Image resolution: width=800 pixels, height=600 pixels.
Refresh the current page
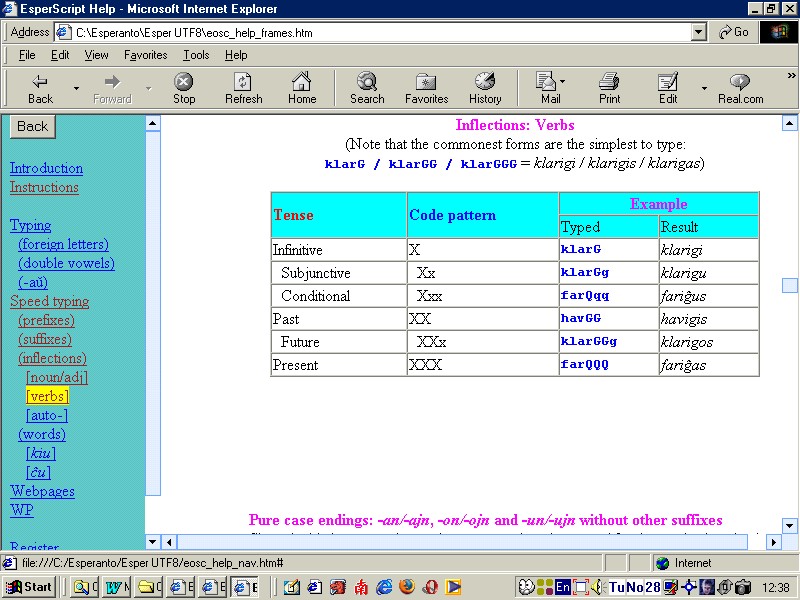[x=243, y=87]
